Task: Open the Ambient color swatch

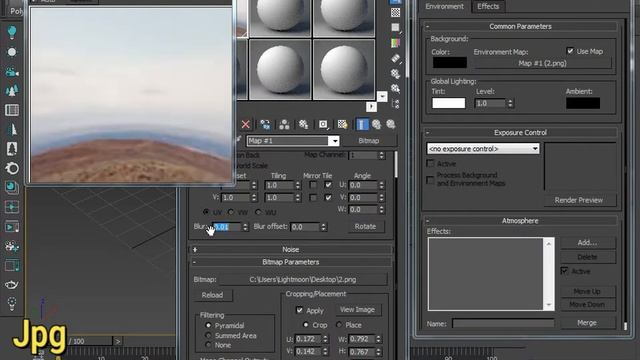Action: point(583,103)
